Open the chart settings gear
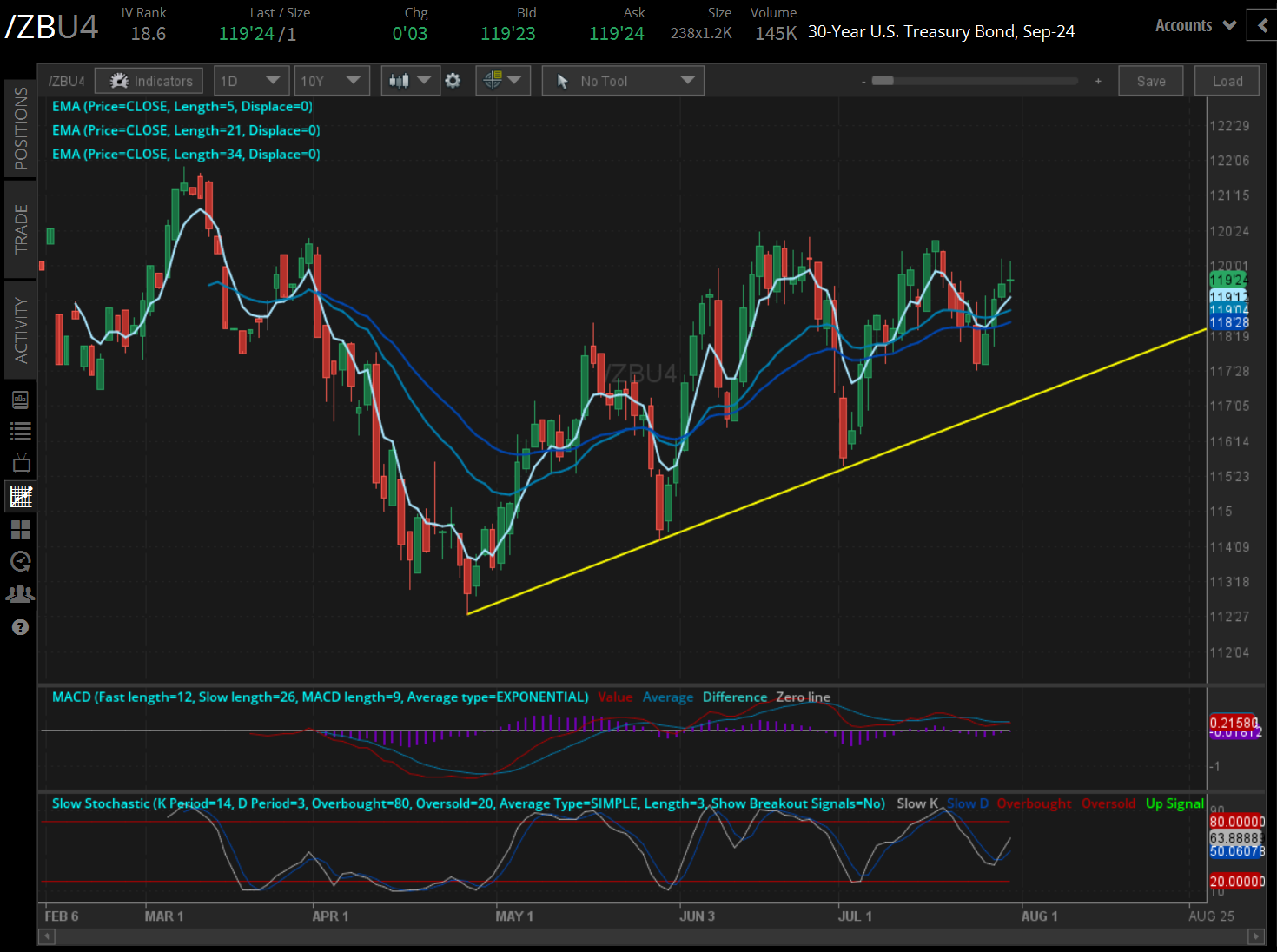1277x952 pixels. (x=453, y=80)
